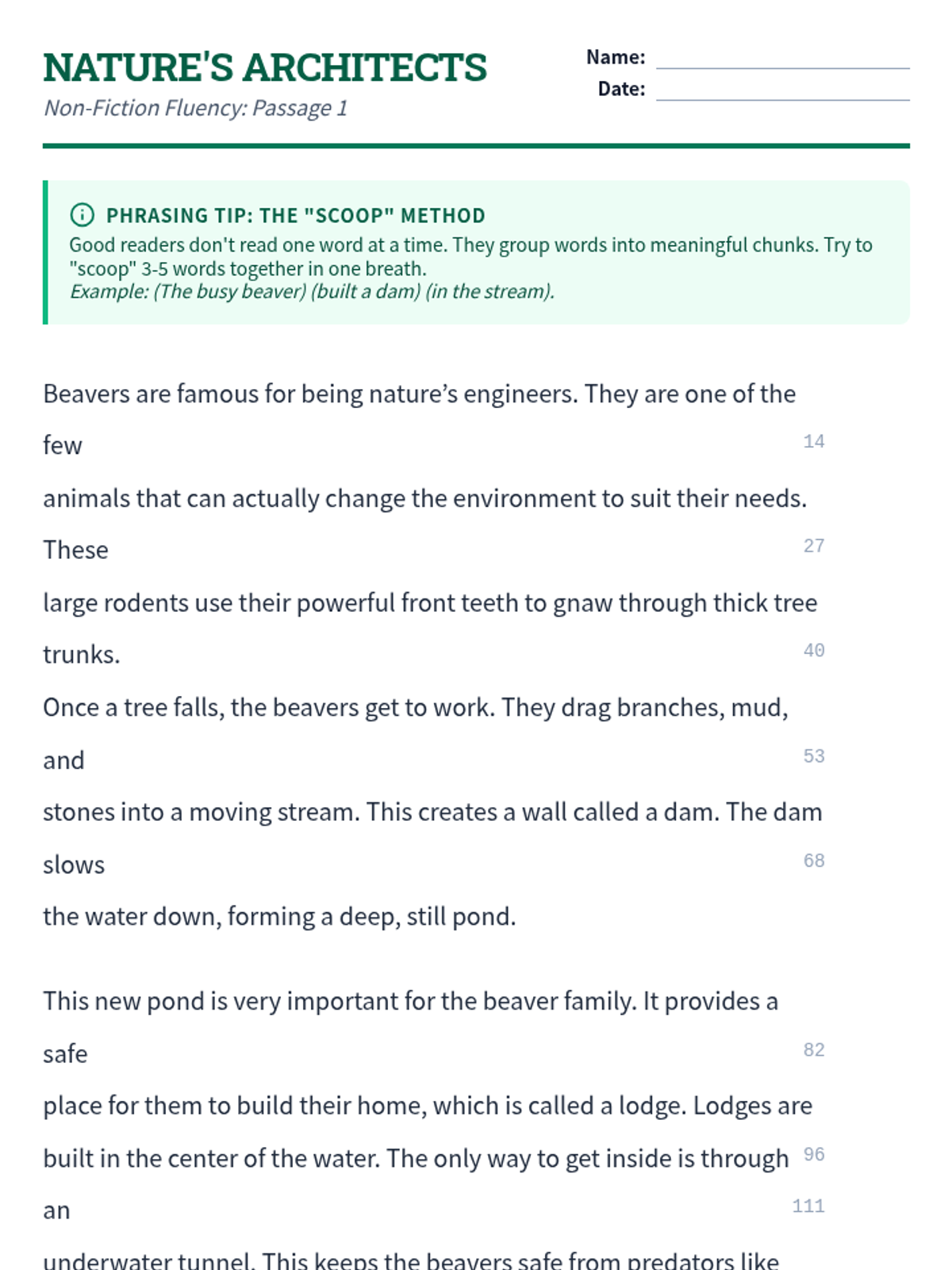The image size is (952, 1270).
Task: Click the word count marker 14
Action: (813, 441)
